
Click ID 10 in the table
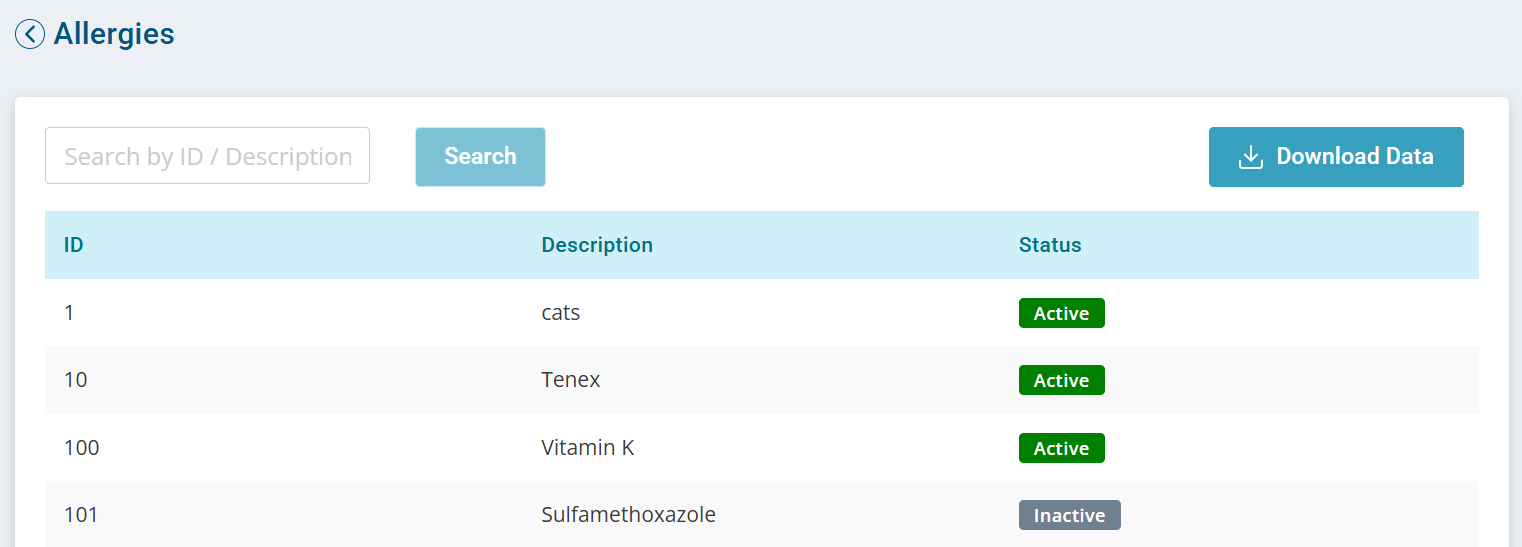[76, 380]
